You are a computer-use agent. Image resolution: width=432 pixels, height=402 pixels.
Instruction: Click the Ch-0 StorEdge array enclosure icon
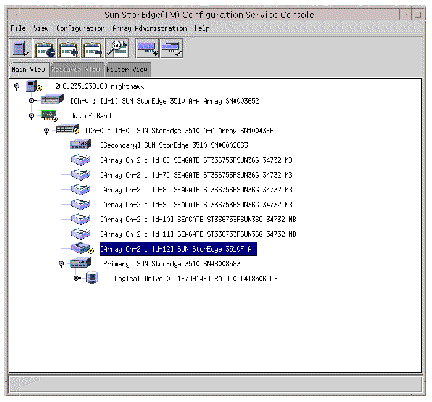(x=67, y=130)
